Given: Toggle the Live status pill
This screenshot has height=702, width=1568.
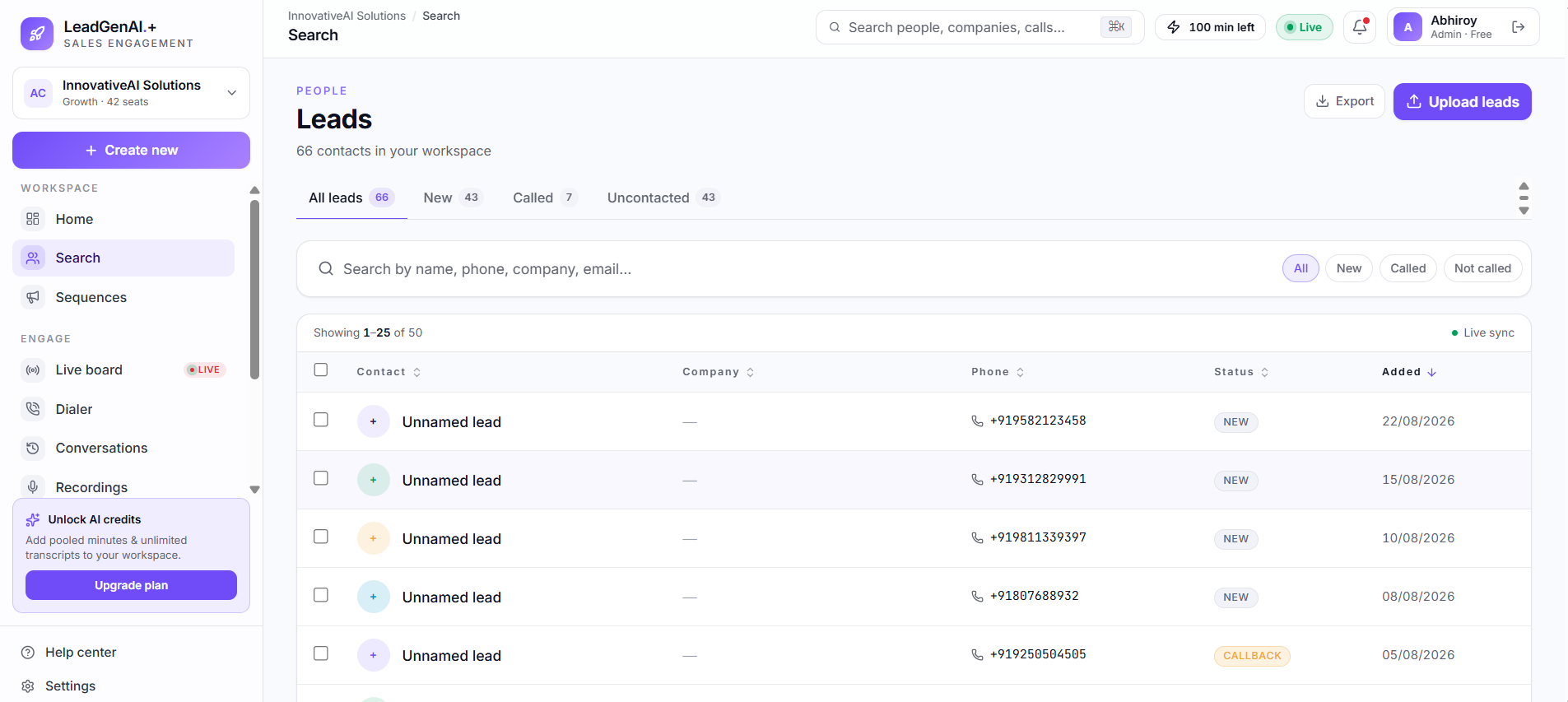Looking at the screenshot, I should 1304,27.
